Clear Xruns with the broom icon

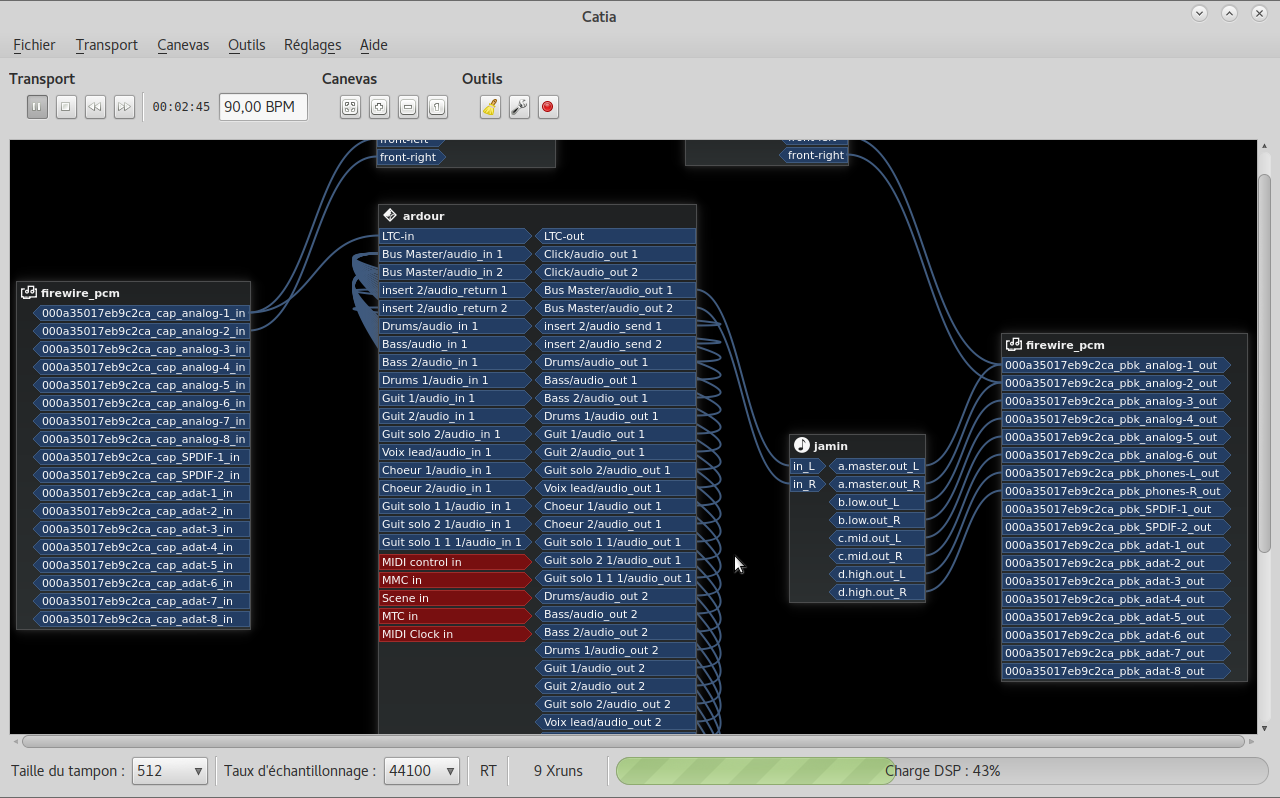(x=490, y=107)
